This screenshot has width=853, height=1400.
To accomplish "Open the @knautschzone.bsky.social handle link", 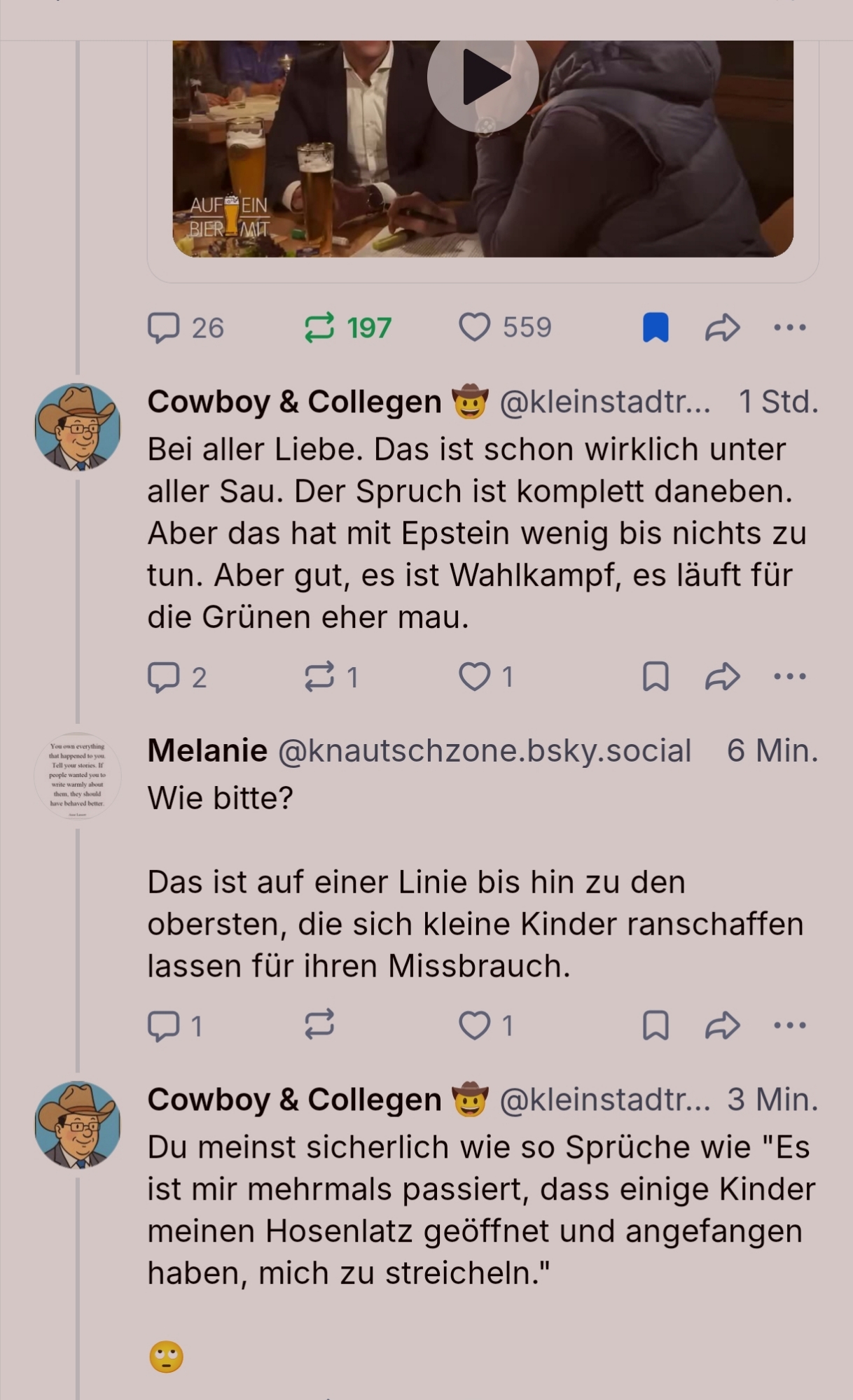I will tap(485, 750).
